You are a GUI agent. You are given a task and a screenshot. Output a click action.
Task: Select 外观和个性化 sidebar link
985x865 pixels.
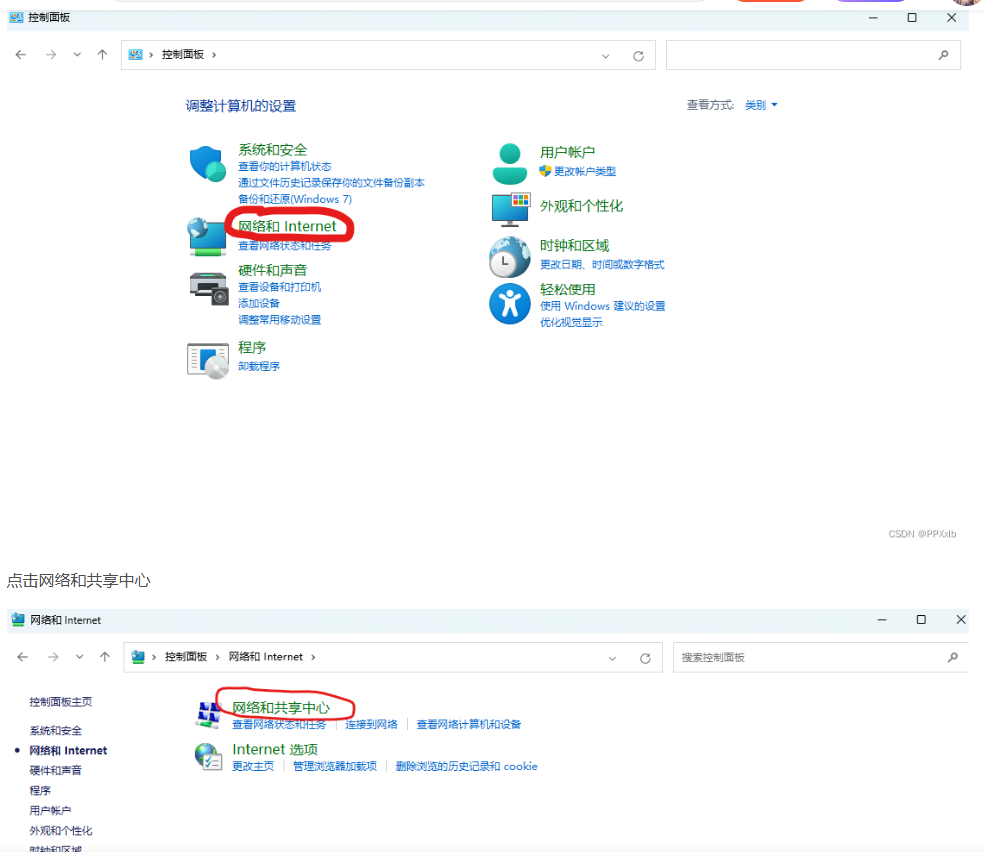pos(61,830)
